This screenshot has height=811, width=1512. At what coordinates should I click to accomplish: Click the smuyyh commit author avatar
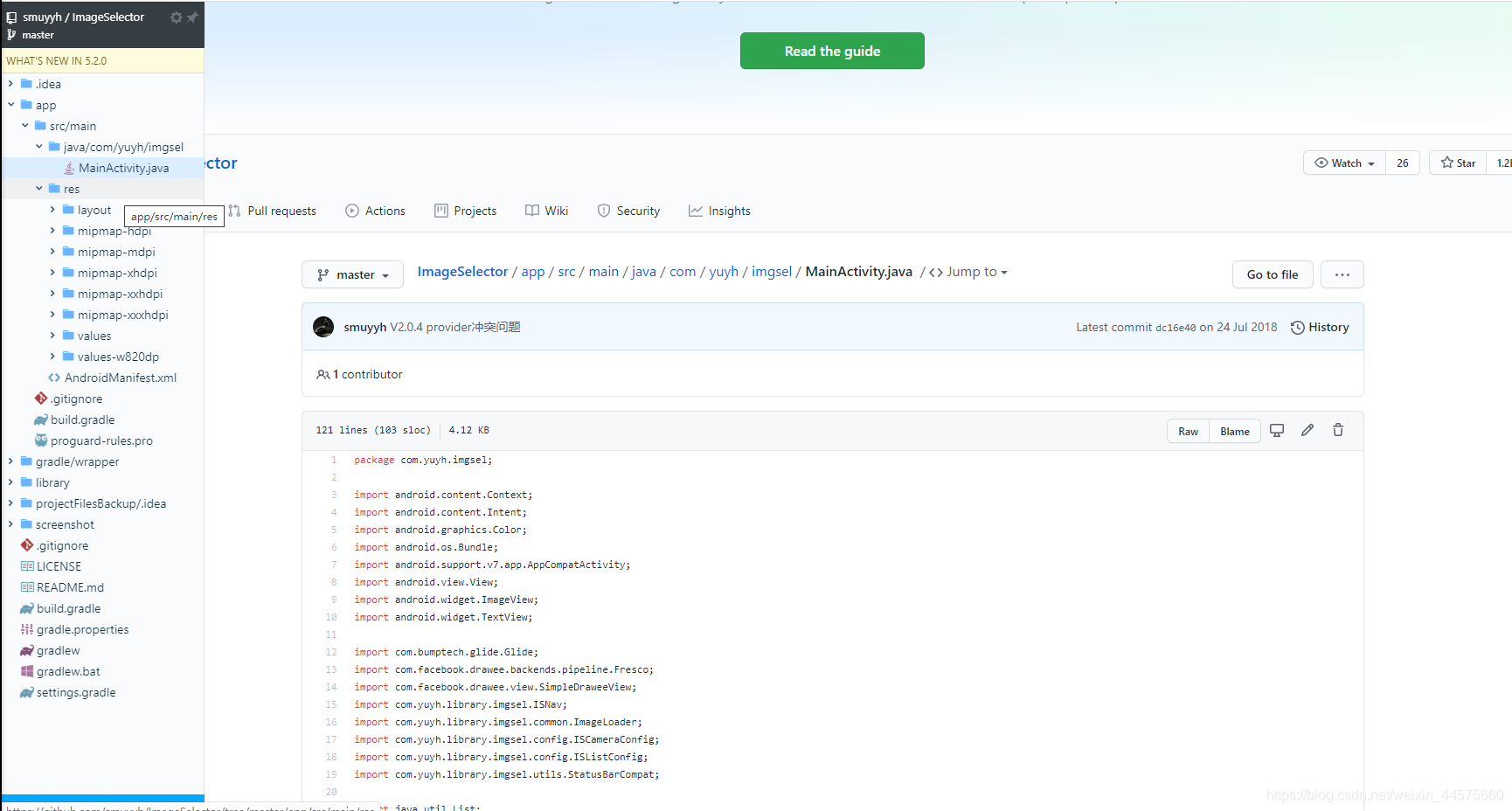[323, 327]
